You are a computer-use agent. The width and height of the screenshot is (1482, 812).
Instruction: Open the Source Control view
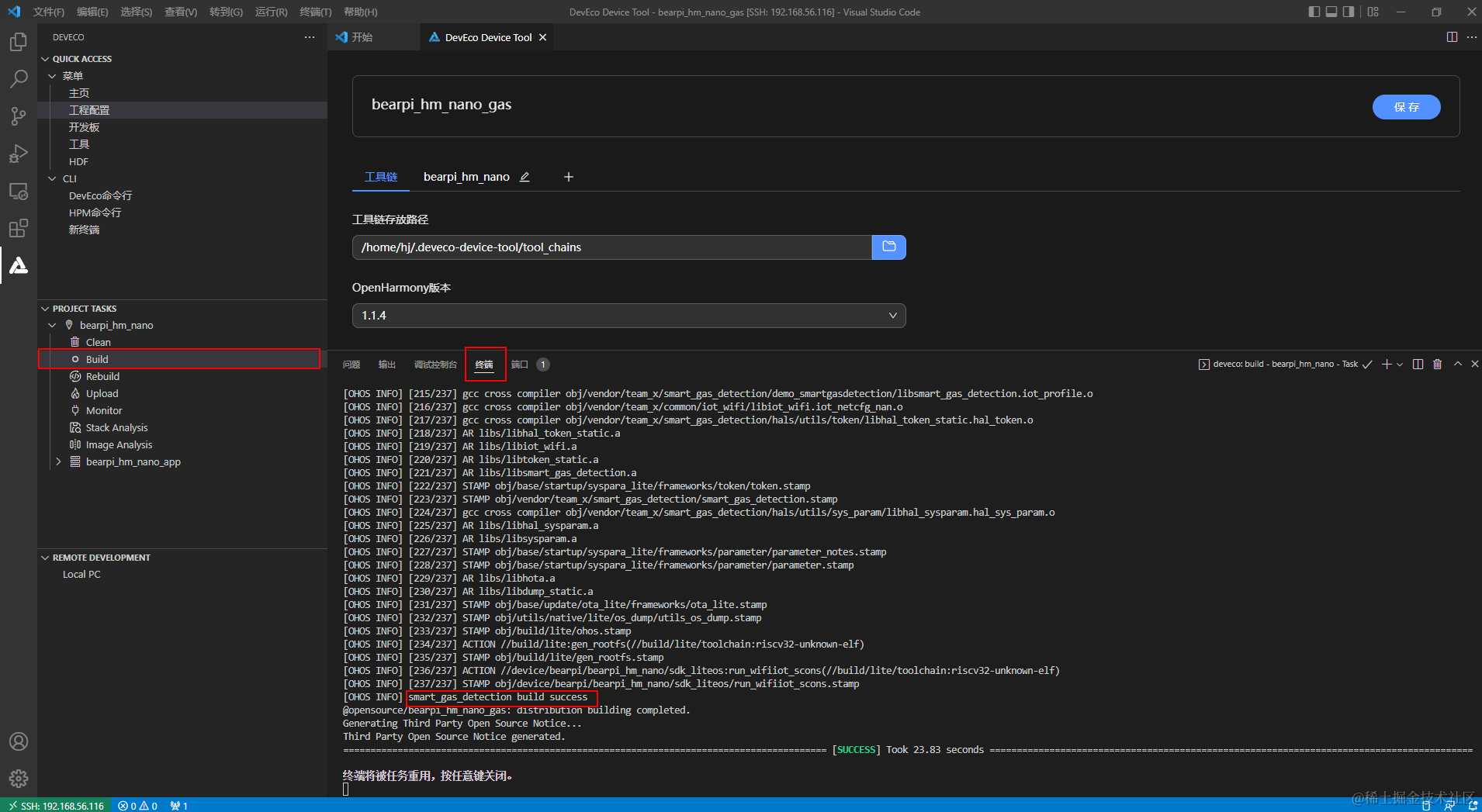click(19, 116)
